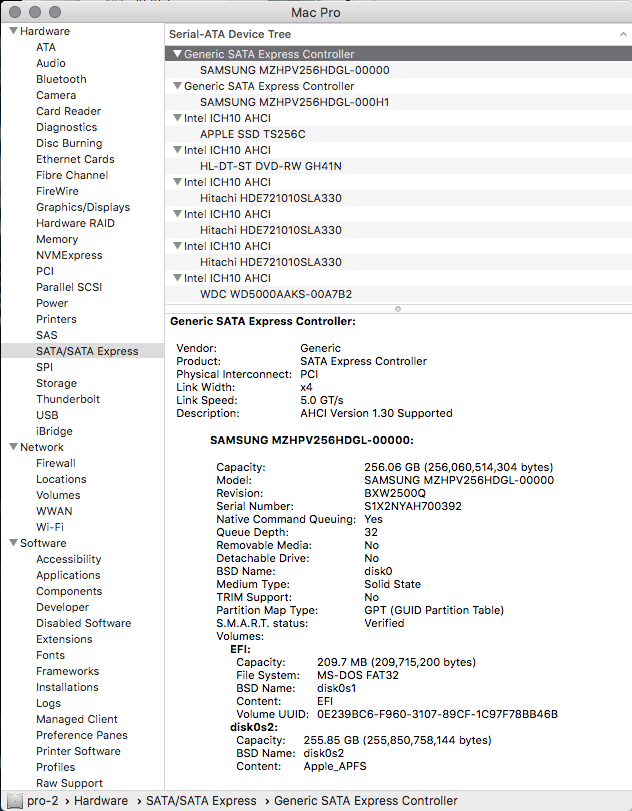The height and width of the screenshot is (811, 632).
Task: Show Camera hardware info
Action: 56,95
